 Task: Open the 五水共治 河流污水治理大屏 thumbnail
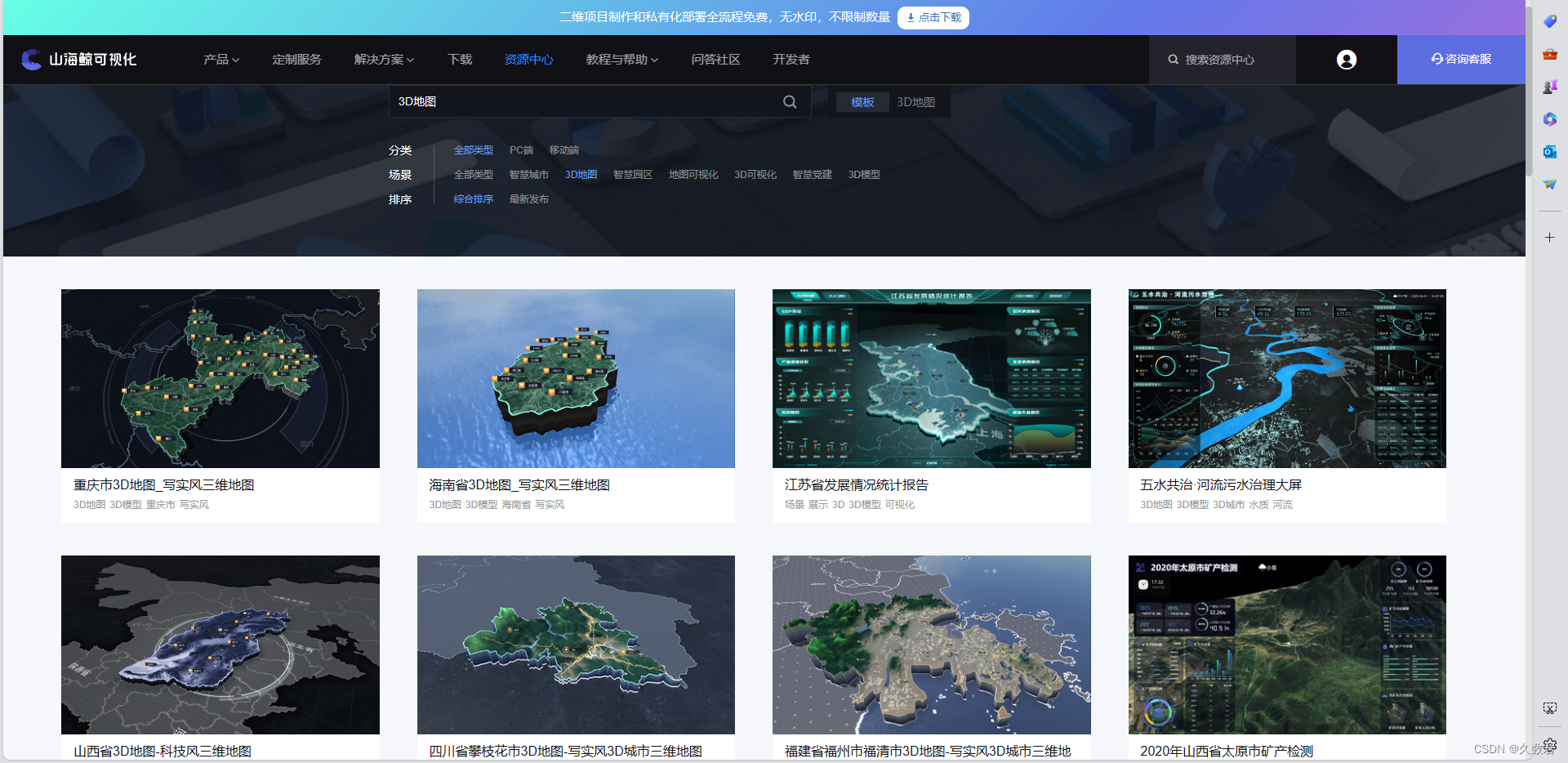coord(1287,378)
